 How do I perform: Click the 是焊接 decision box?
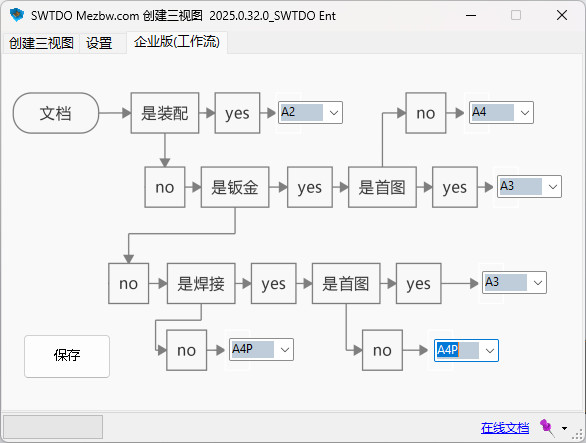point(201,283)
